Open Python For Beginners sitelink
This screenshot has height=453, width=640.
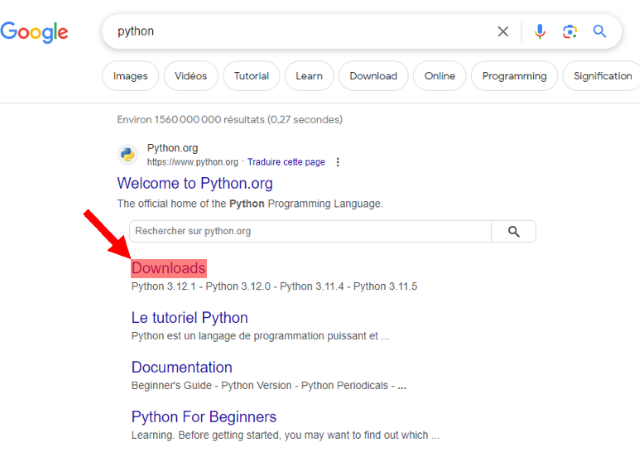204,417
